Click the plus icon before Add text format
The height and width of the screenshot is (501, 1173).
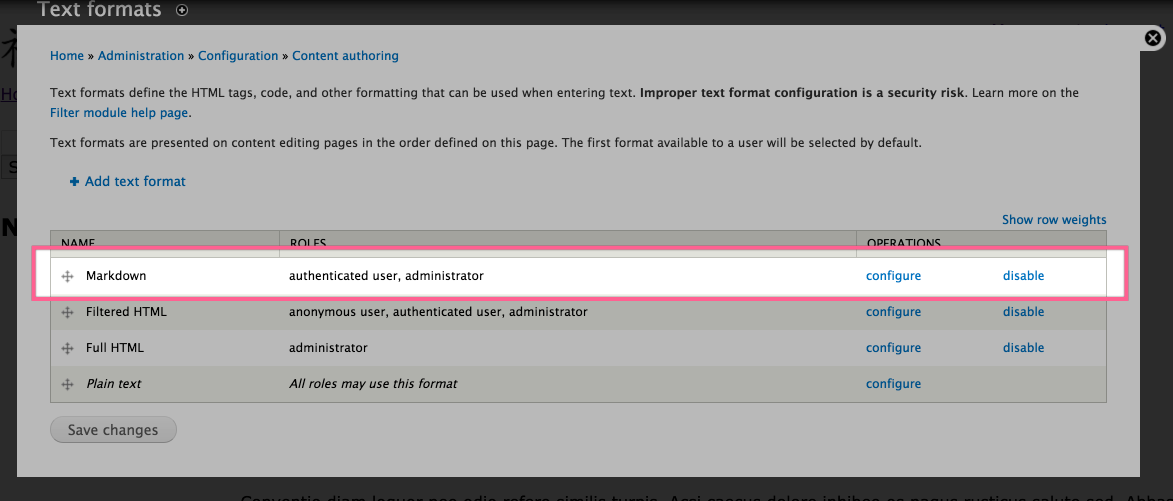[x=74, y=181]
